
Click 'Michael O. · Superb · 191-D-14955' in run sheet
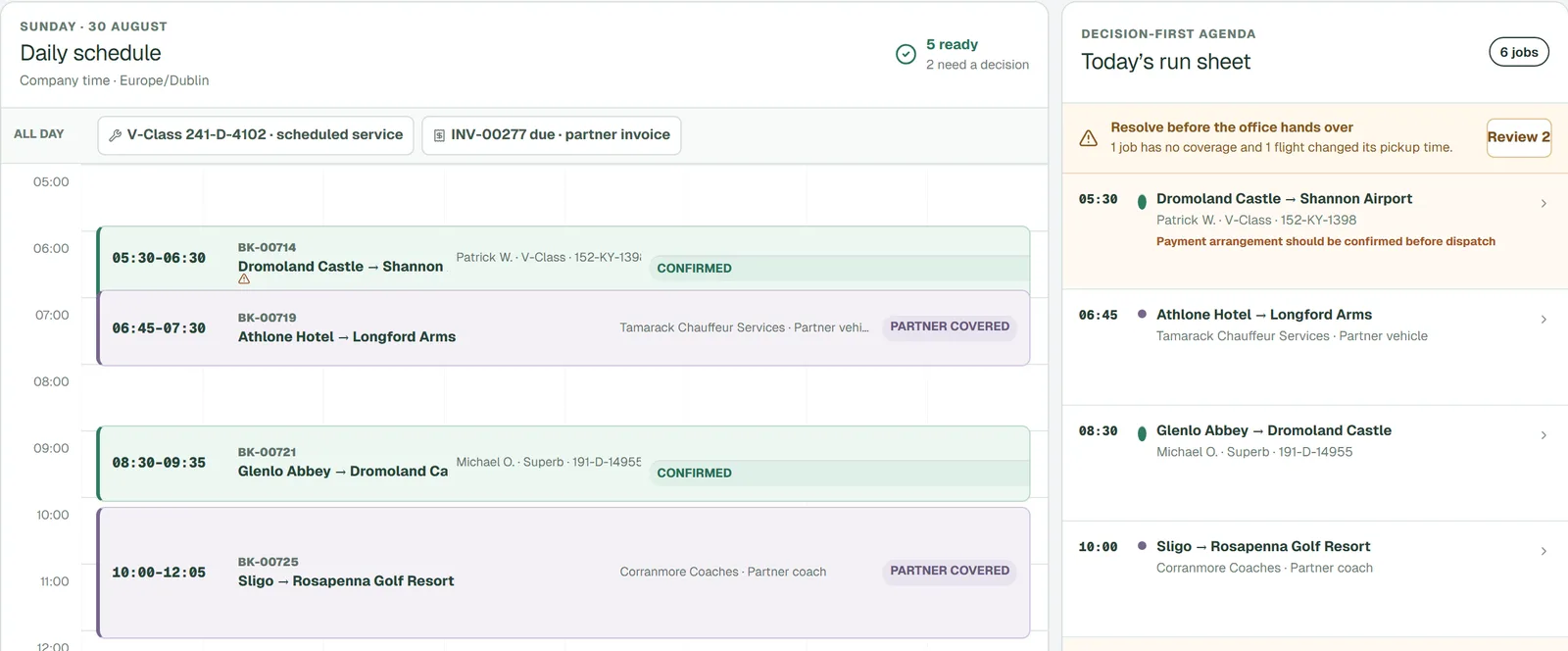(1254, 452)
